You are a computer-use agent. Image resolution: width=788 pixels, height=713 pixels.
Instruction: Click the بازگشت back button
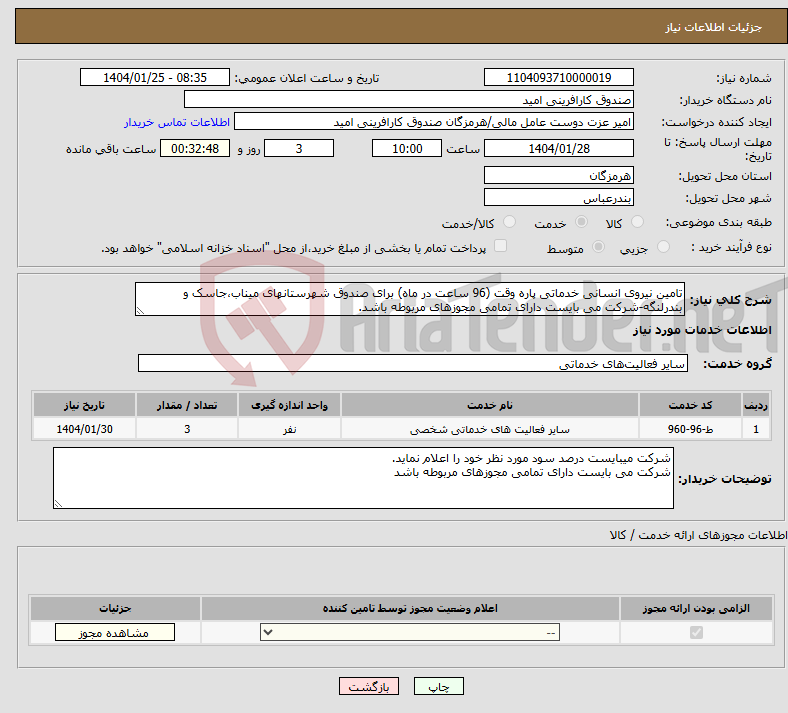[x=369, y=686]
